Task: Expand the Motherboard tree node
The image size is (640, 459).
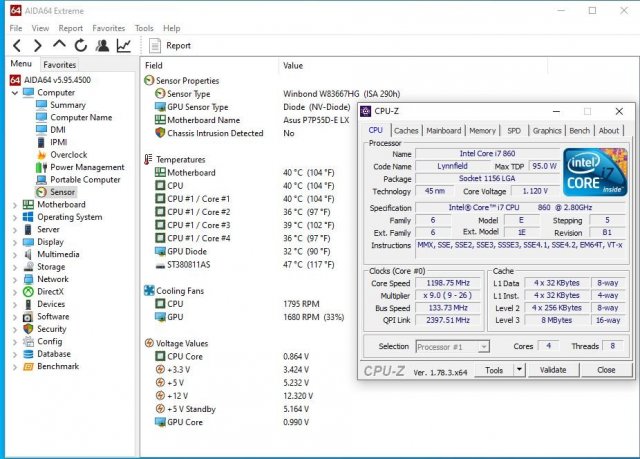Action: [x=14, y=204]
